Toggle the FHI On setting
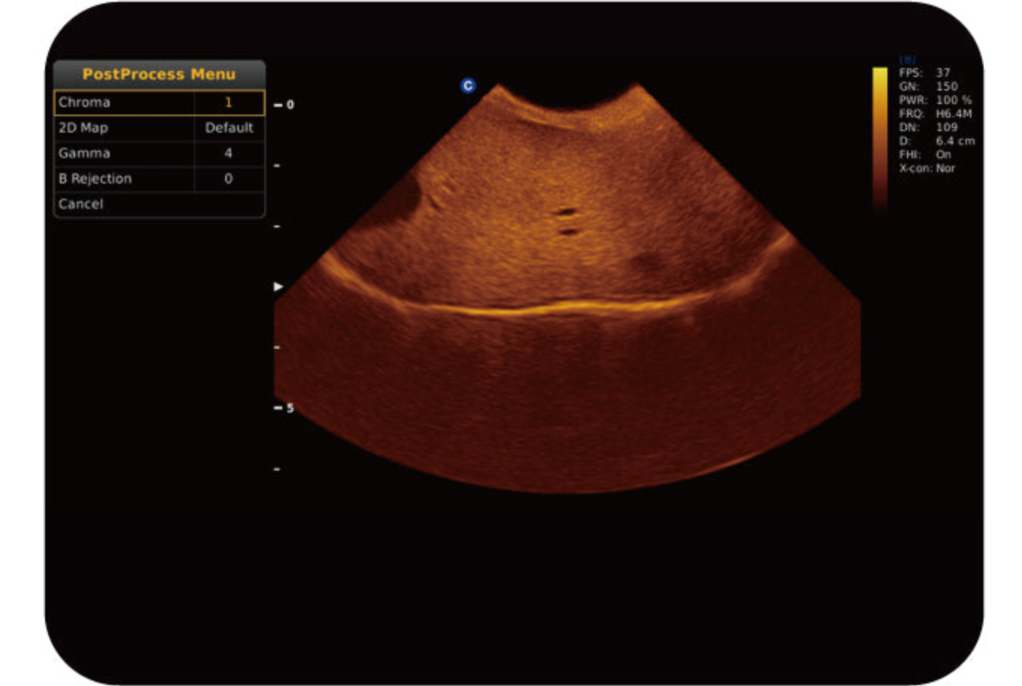This screenshot has height=686, width=1022. coord(924,155)
